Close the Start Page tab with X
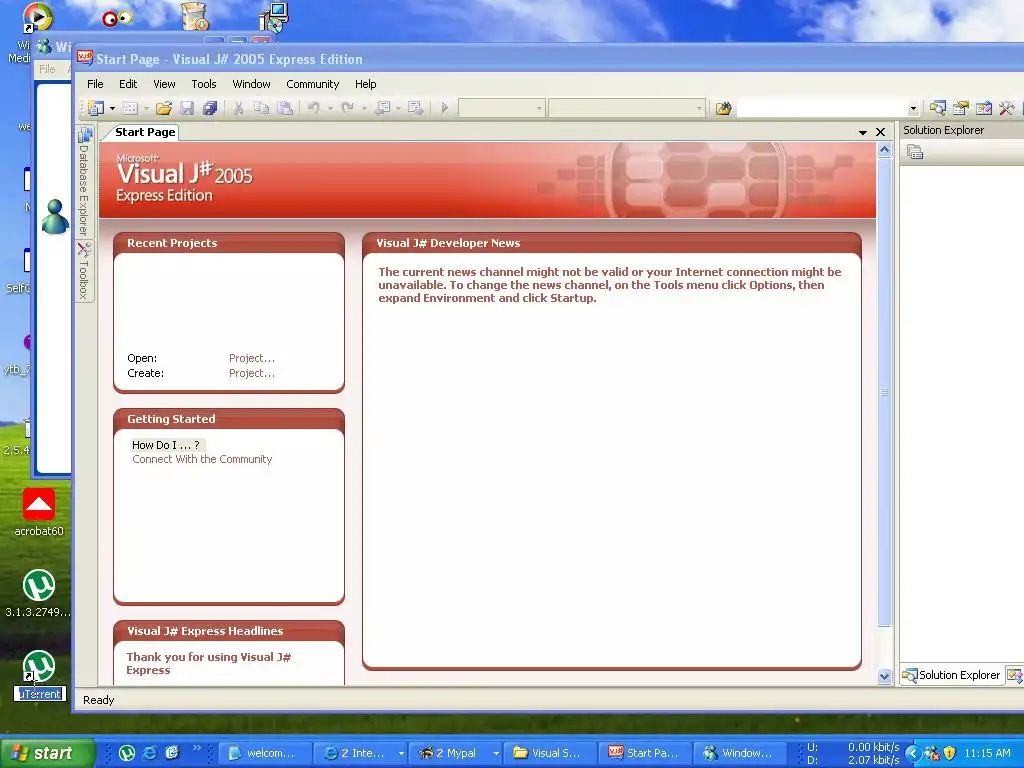Viewport: 1024px width, 768px height. pyautogui.click(x=880, y=132)
